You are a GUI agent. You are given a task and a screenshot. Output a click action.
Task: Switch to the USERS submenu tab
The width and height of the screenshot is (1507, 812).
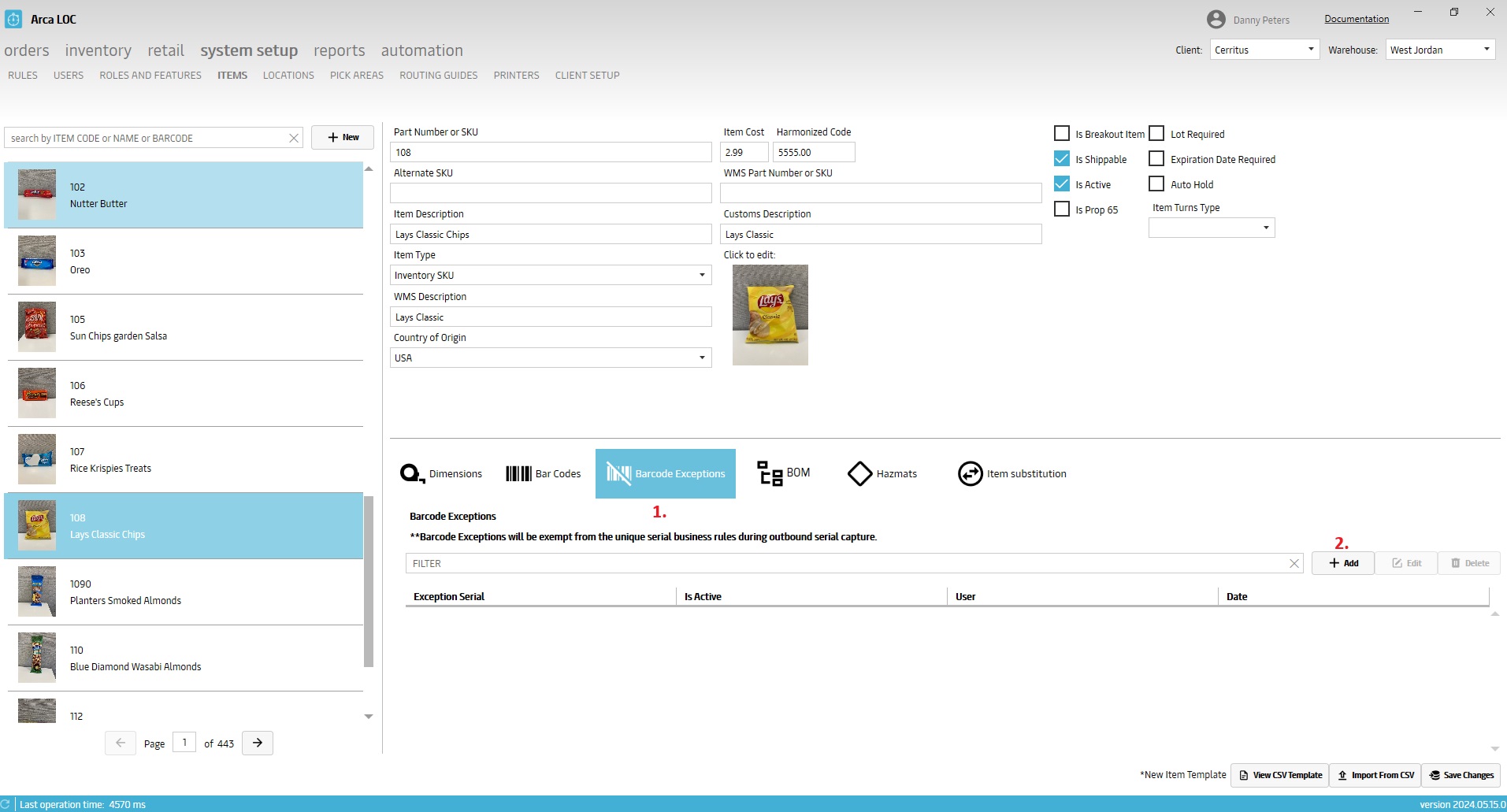(69, 76)
